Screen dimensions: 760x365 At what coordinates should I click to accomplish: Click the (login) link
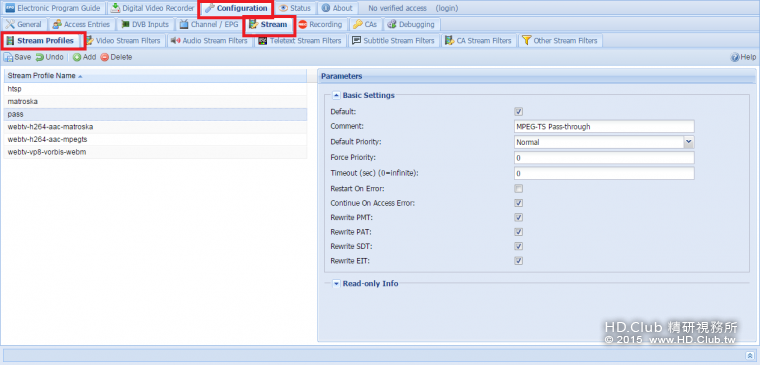click(446, 8)
